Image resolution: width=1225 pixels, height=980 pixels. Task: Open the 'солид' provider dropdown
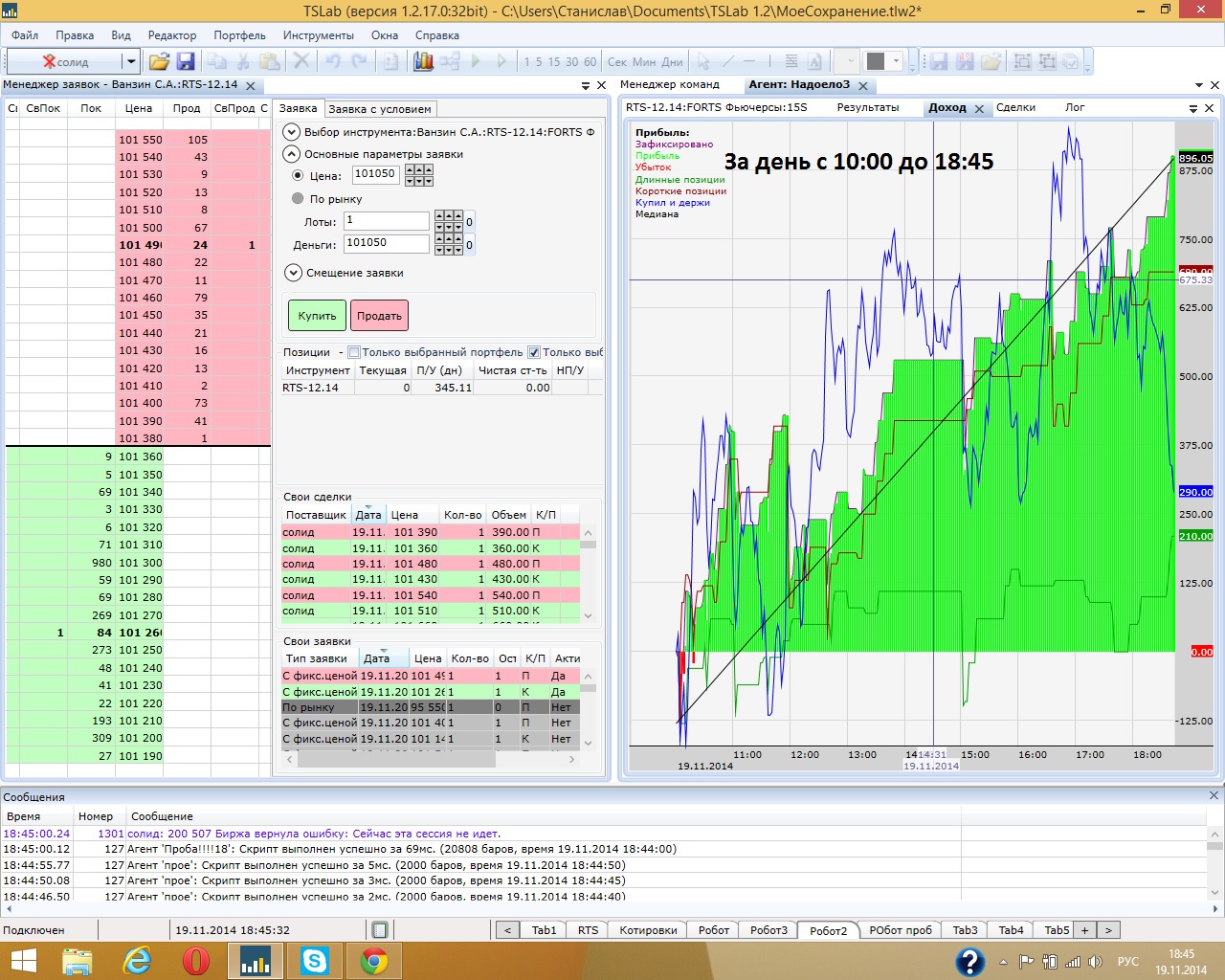(131, 61)
